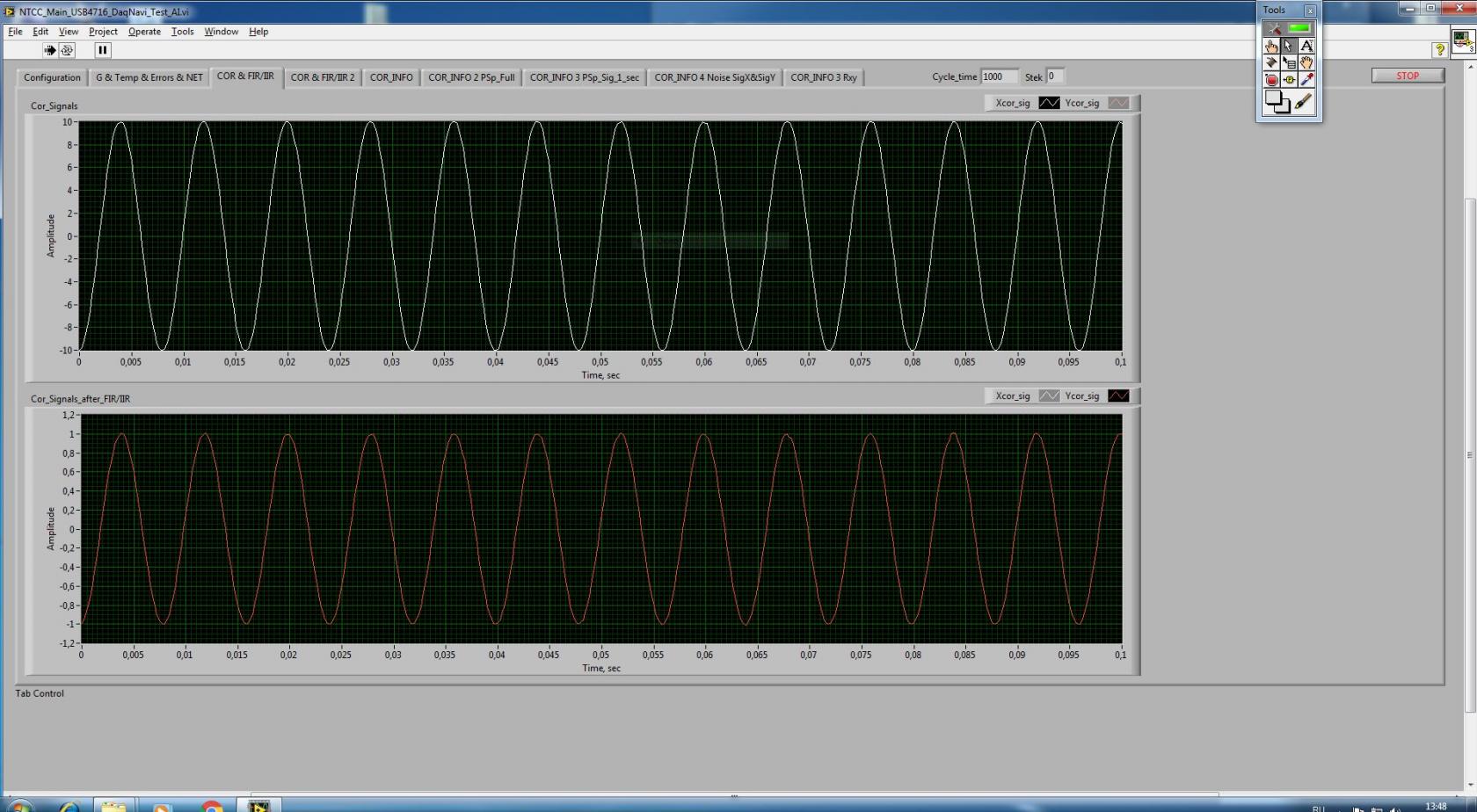Select the Connect Wire spool tool

1271,62
